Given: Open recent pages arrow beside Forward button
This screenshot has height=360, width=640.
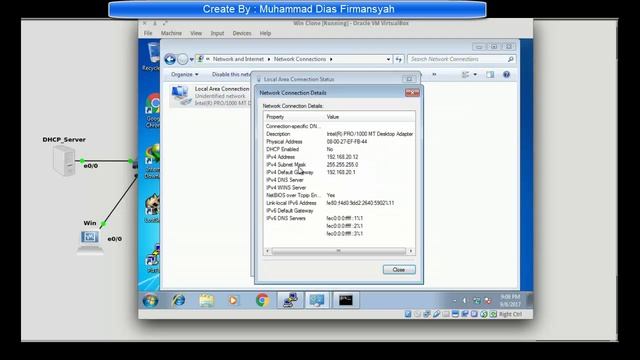Looking at the screenshot, I should pyautogui.click(x=191, y=60).
